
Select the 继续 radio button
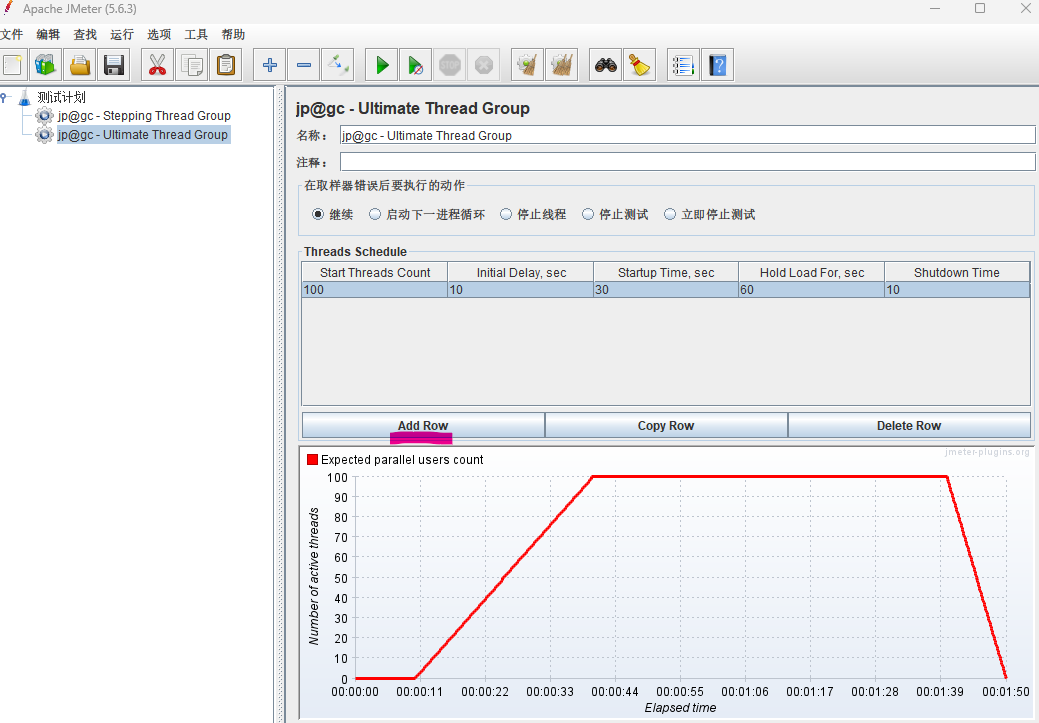tap(318, 214)
